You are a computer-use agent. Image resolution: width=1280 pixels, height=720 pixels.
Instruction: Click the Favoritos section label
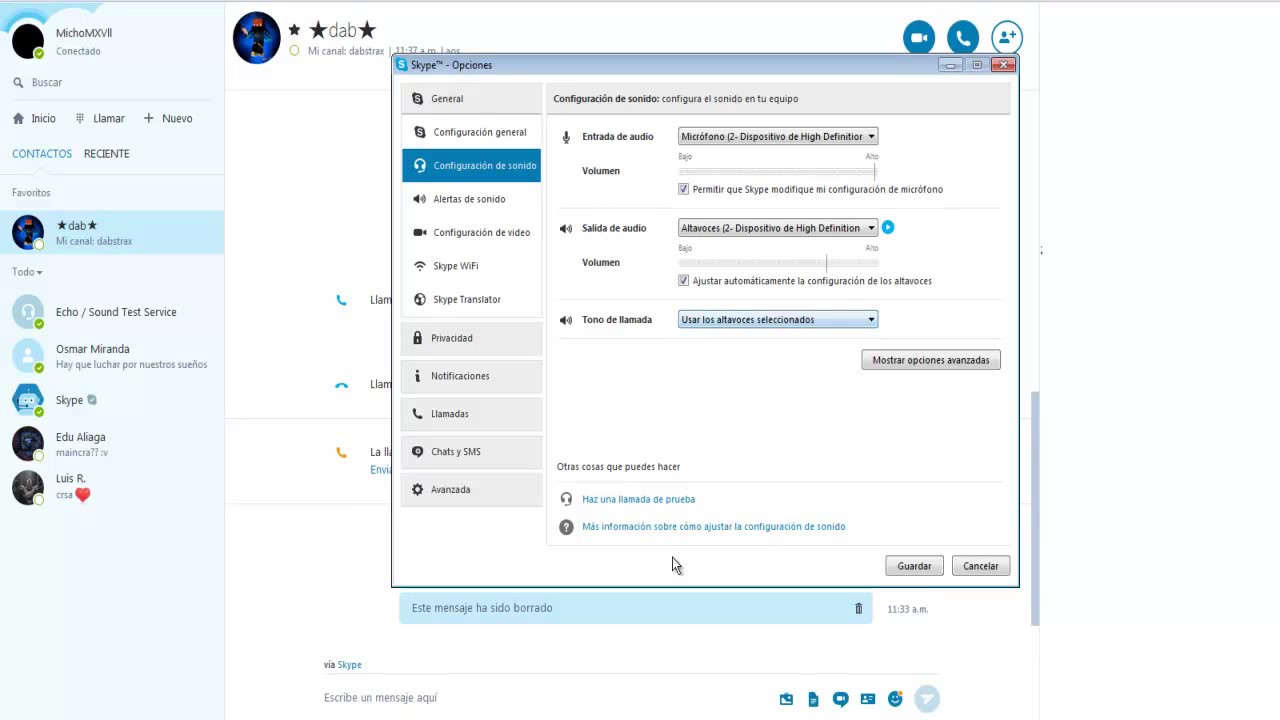click(31, 193)
